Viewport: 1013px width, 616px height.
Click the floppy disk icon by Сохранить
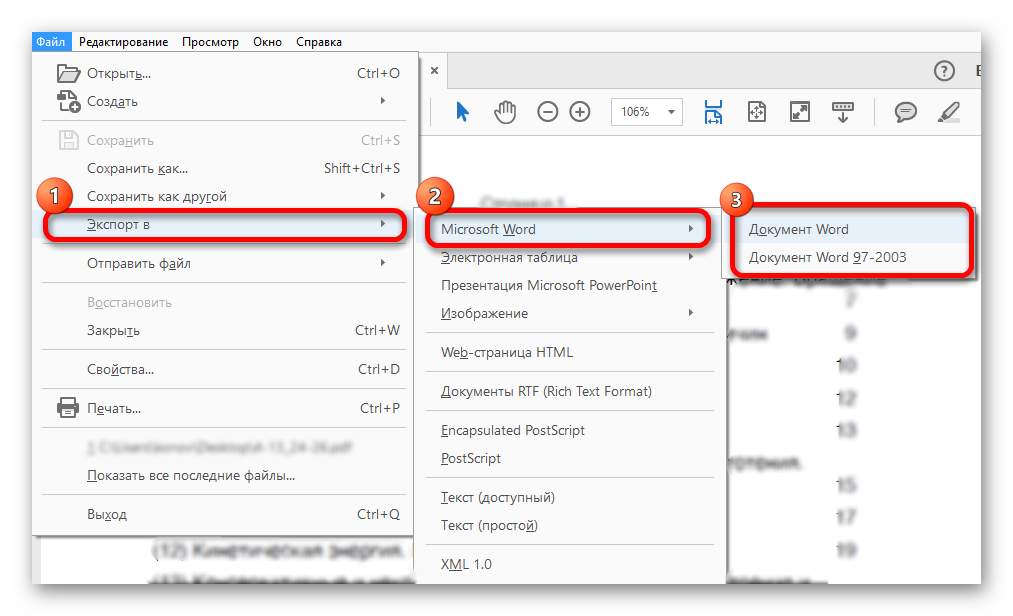coord(68,140)
